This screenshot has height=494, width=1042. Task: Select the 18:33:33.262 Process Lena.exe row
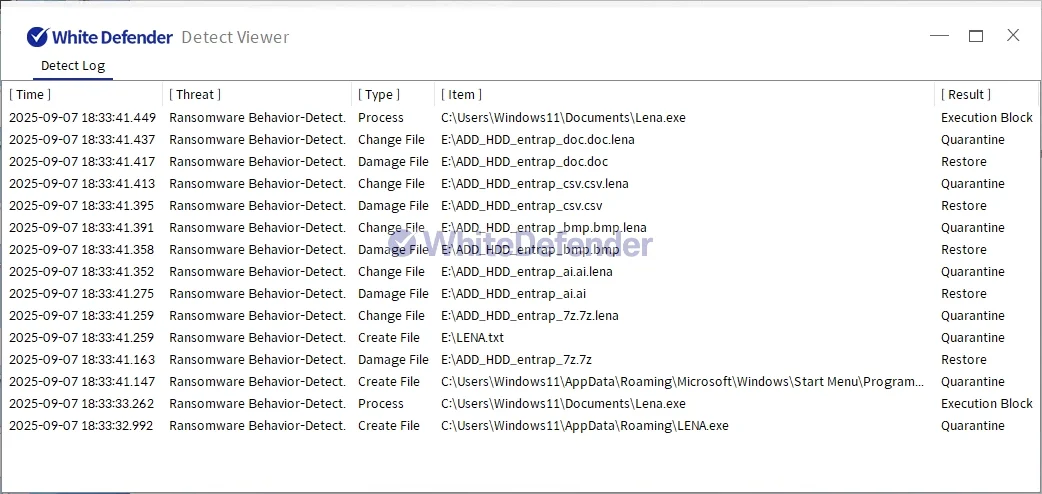pyautogui.click(x=563, y=404)
